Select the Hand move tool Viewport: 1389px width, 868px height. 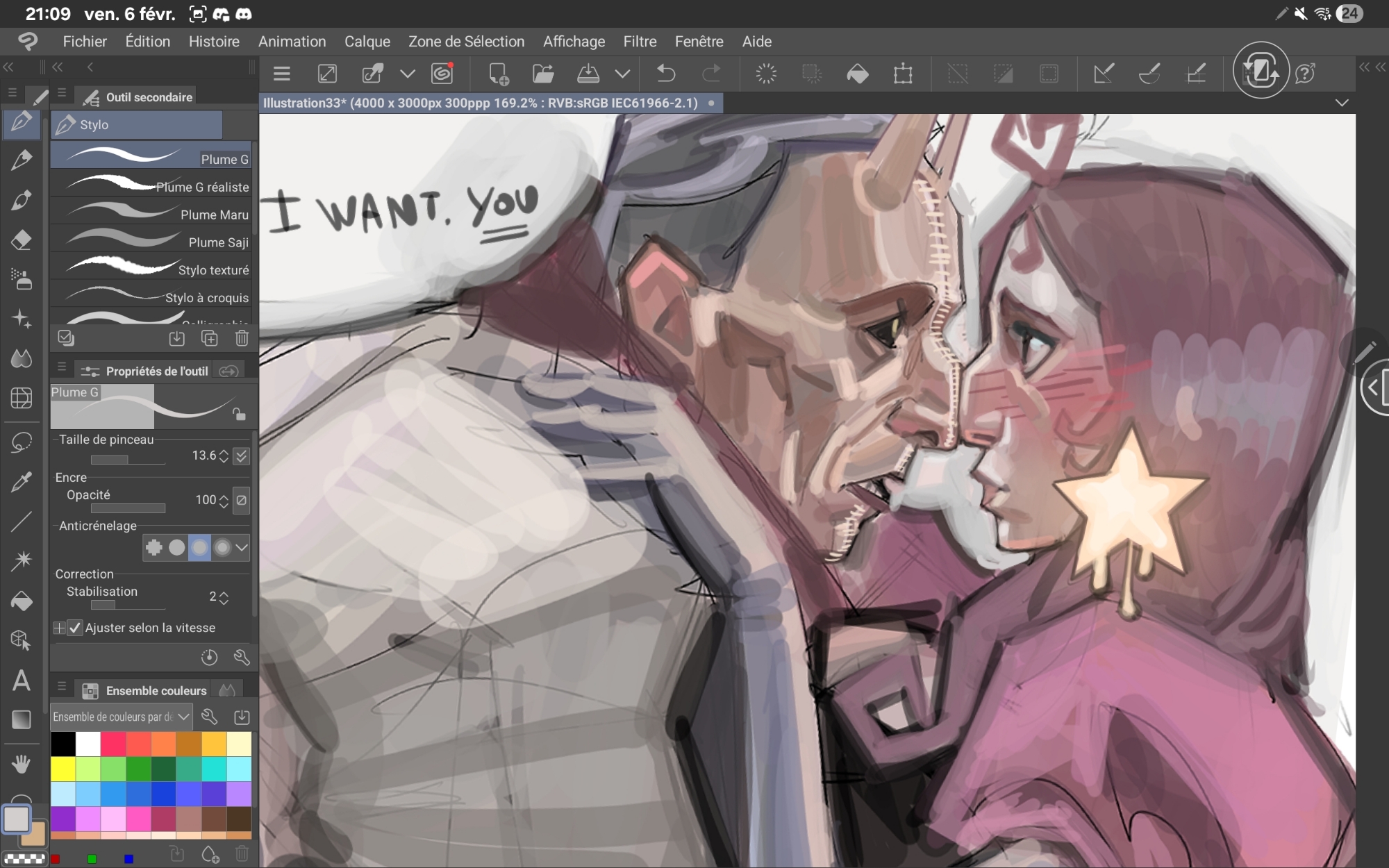point(22,765)
